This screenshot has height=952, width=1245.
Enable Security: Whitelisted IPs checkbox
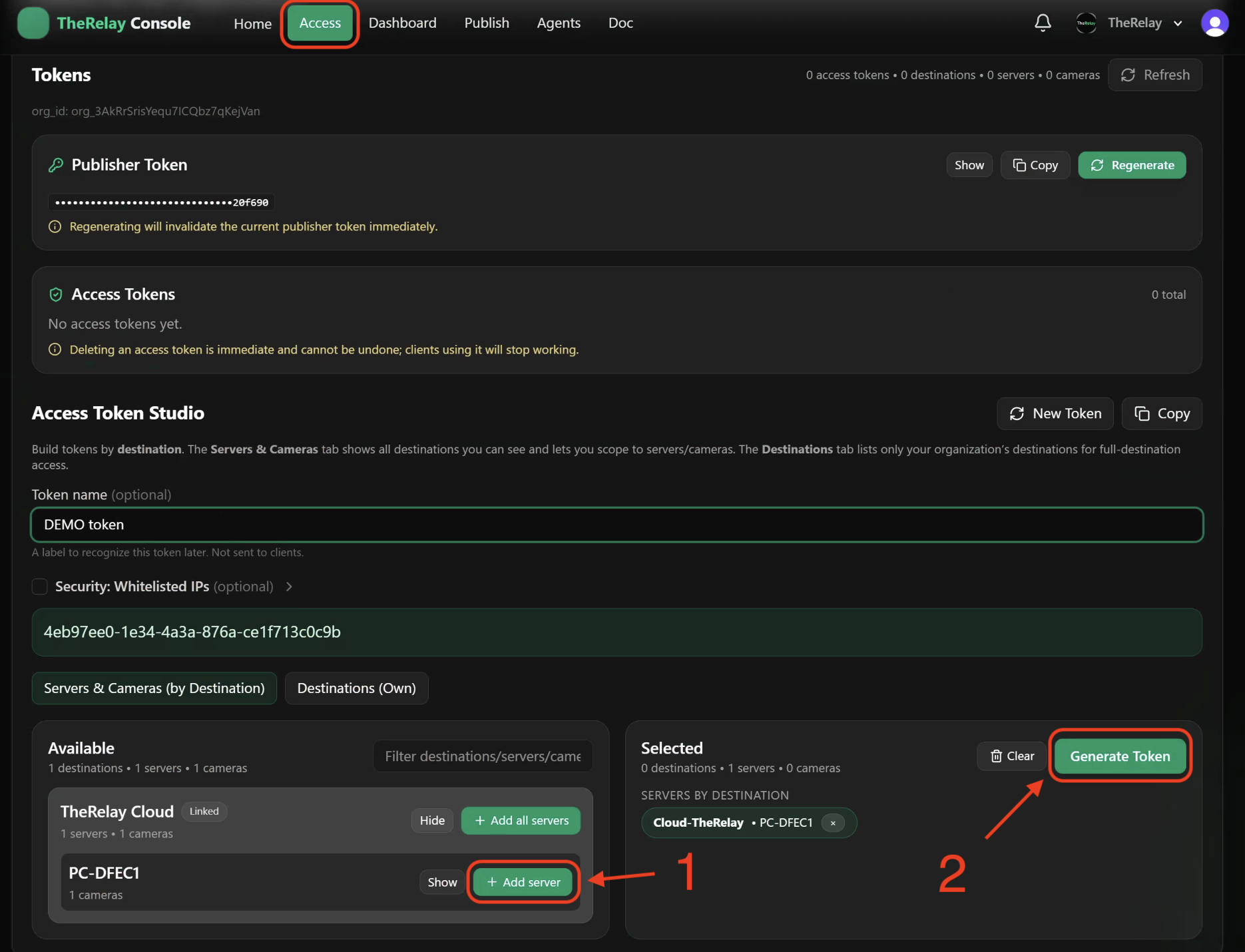[40, 587]
